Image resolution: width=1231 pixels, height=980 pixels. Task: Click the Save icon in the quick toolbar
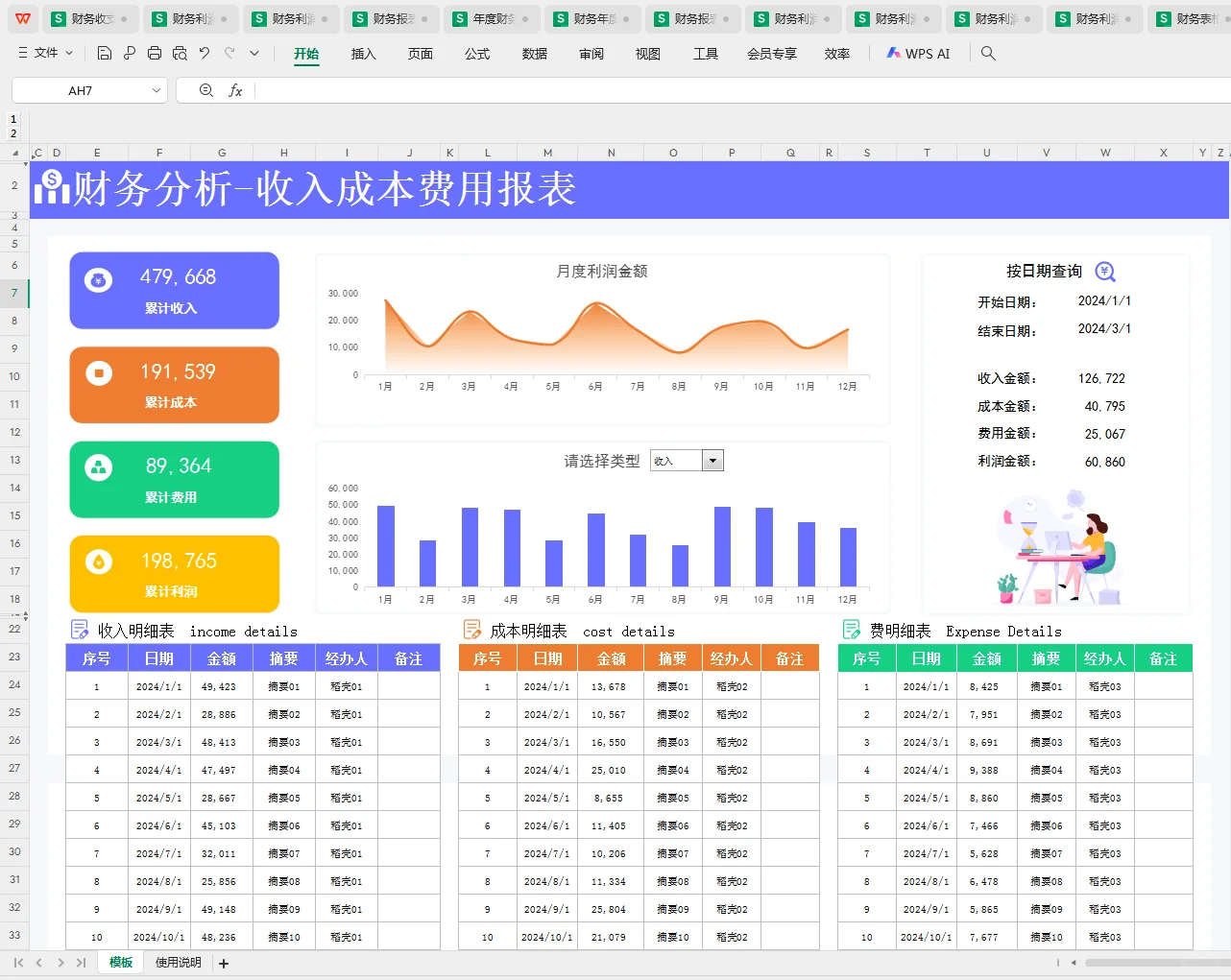tap(104, 54)
